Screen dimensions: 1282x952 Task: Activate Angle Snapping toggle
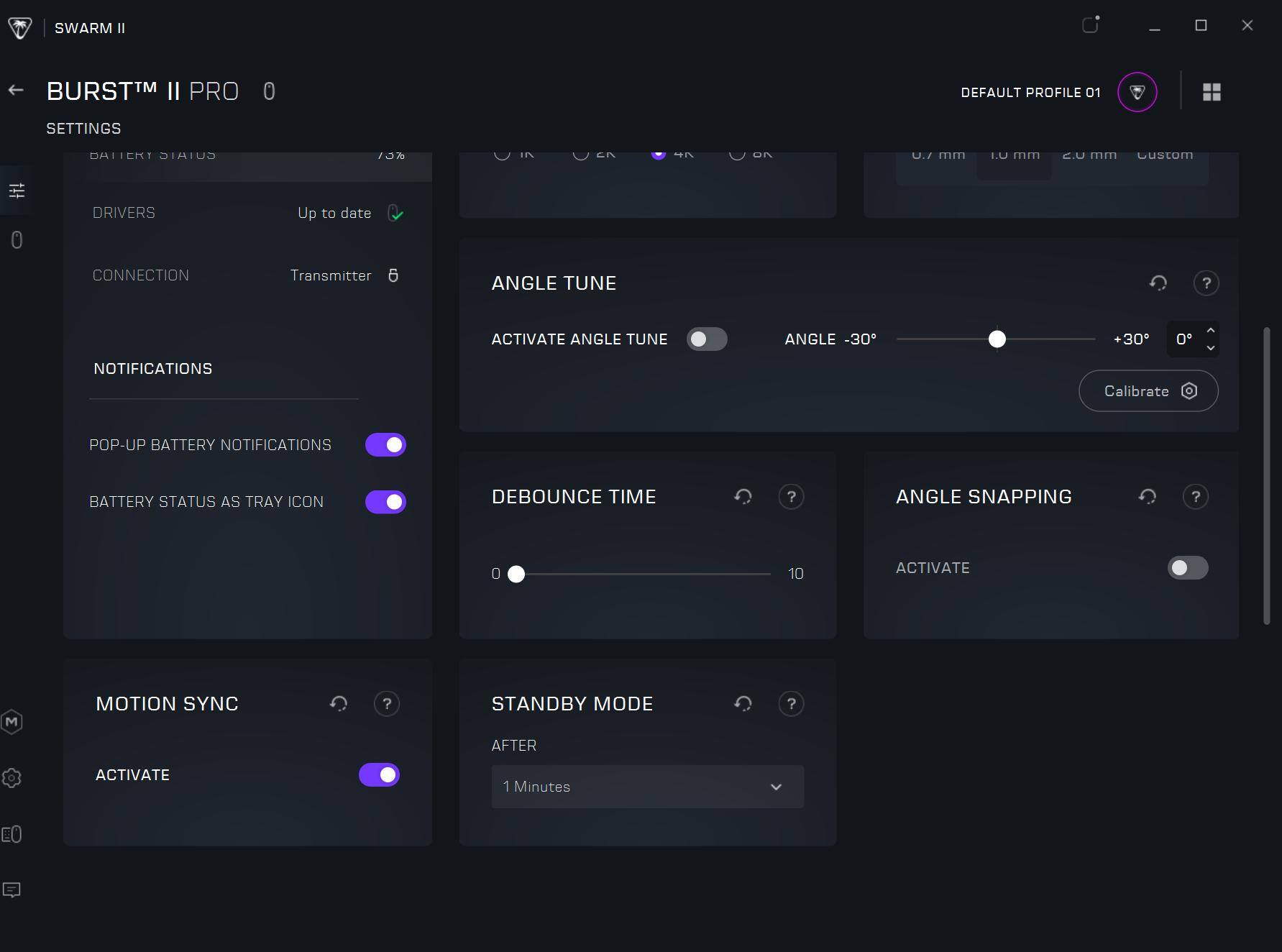click(1187, 568)
